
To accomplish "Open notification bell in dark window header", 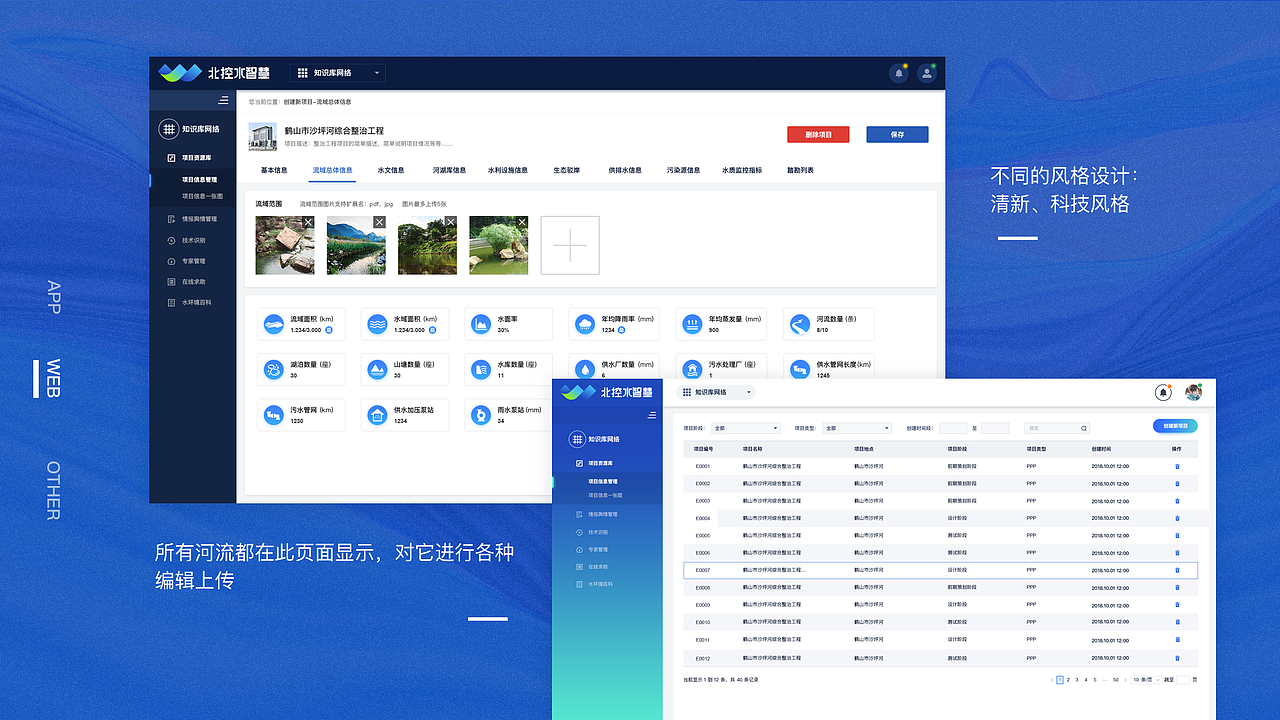I will 899,73.
